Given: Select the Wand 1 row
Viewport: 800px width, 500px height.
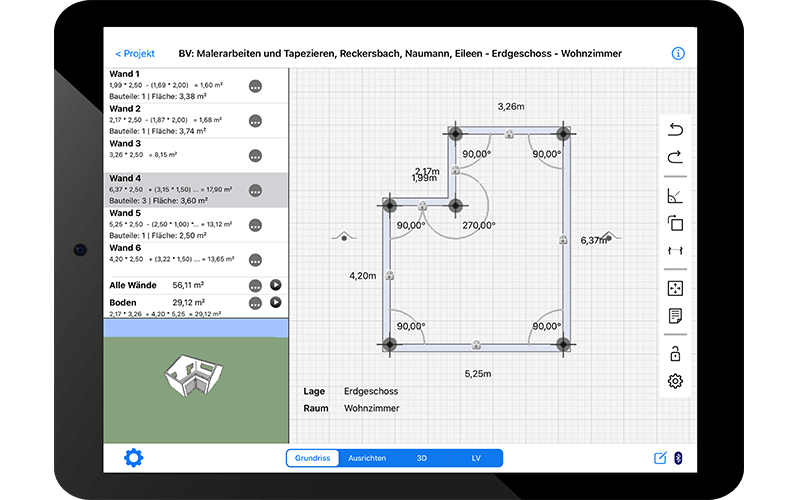Looking at the screenshot, I should [196, 85].
